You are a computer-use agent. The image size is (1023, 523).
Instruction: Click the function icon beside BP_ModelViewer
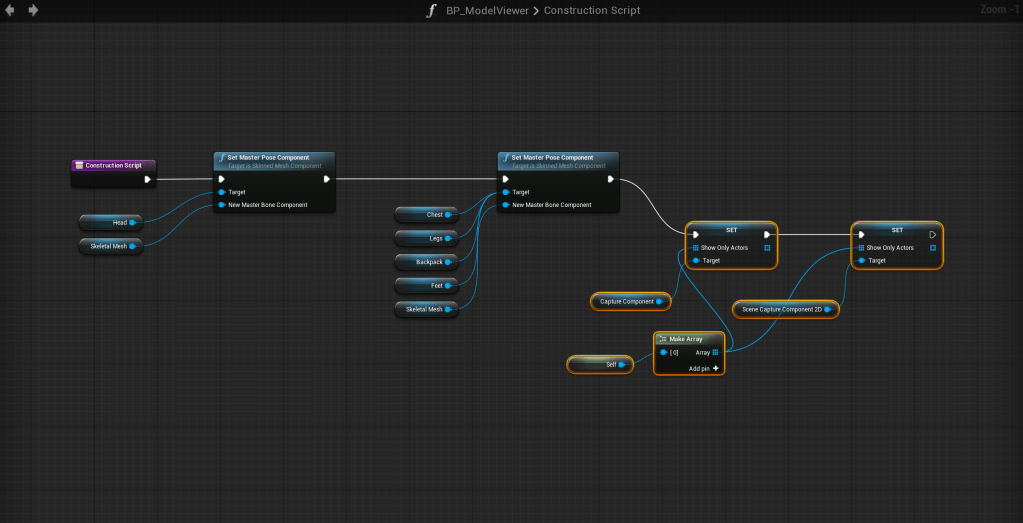[431, 10]
